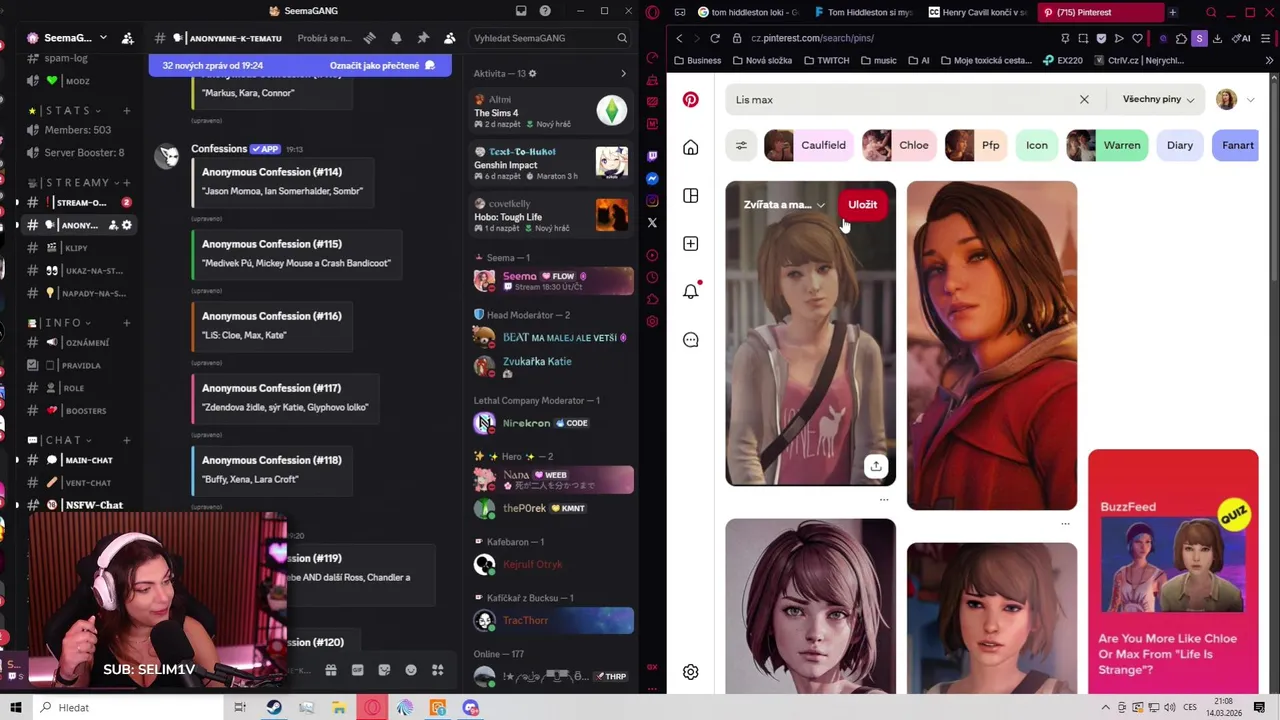Add page to bookmarks heart icon
1280x720 pixels.
click(1137, 38)
